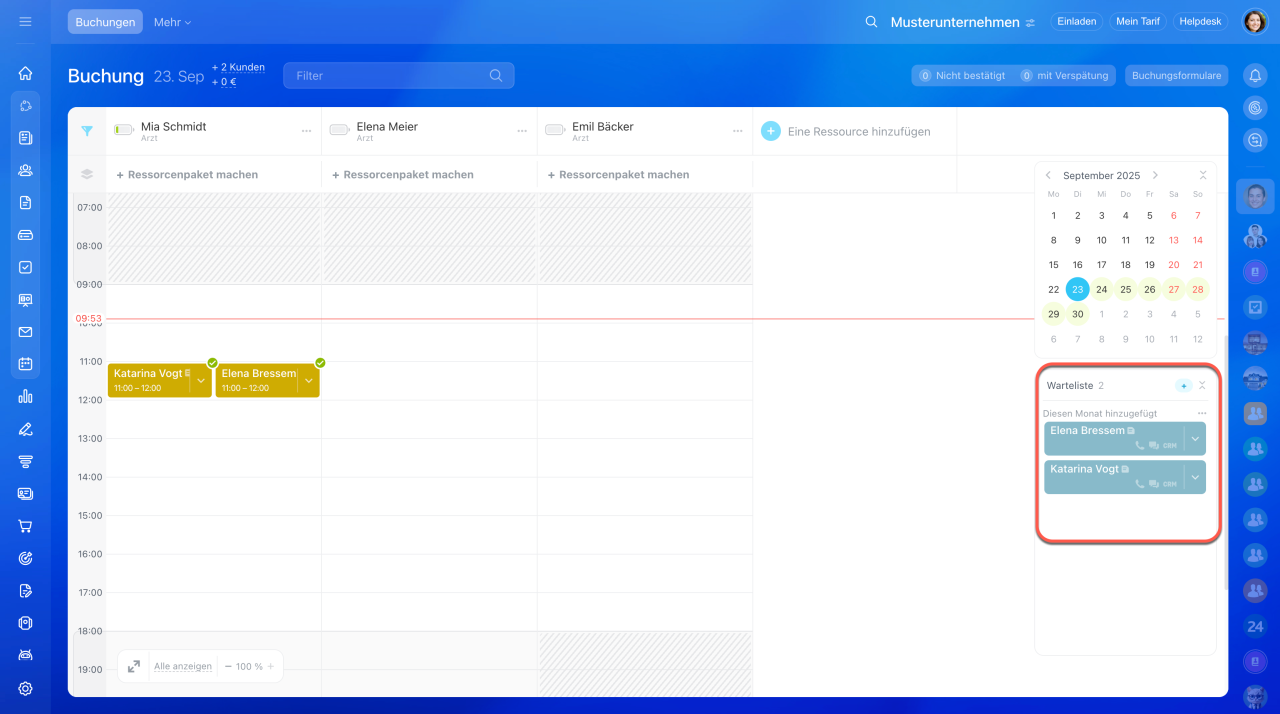Click the search magnifier in top bar
Image resolution: width=1280 pixels, height=714 pixels.
(x=871, y=21)
